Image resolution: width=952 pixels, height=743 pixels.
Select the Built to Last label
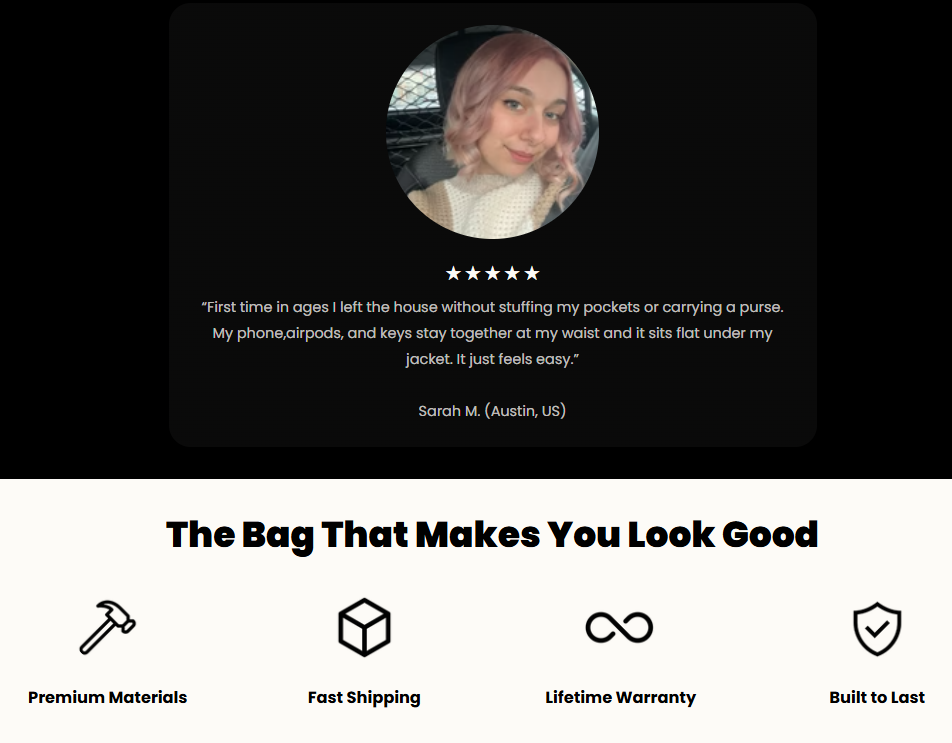877,697
